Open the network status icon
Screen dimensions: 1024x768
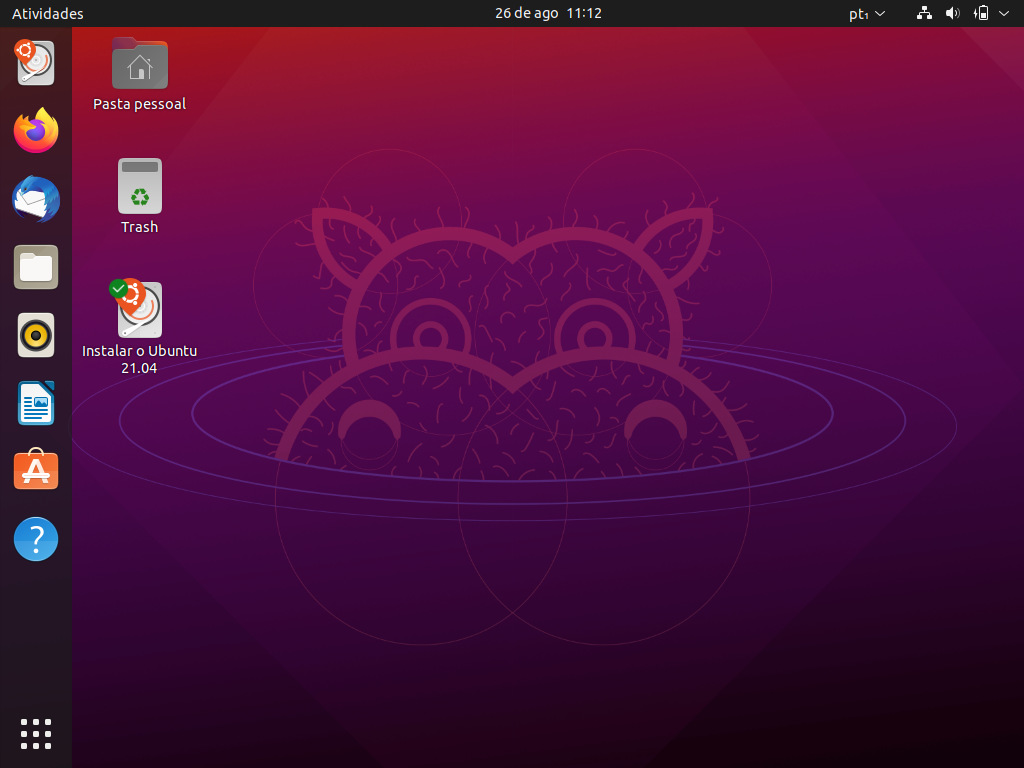(923, 13)
